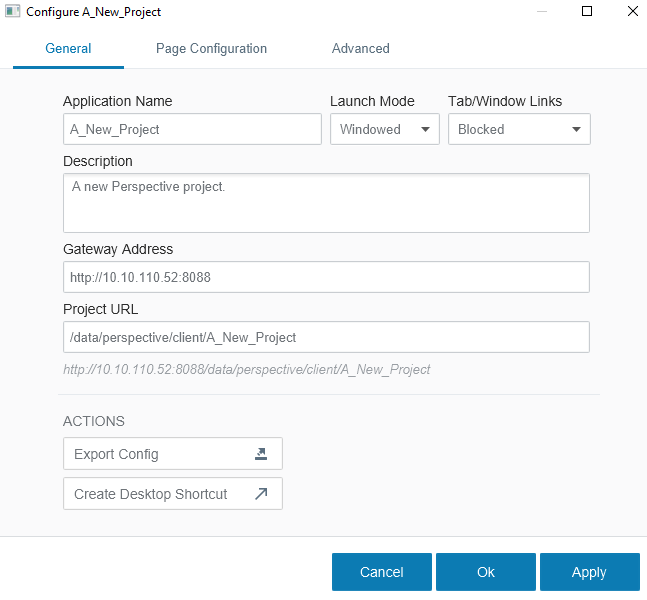The width and height of the screenshot is (647, 600).
Task: Maximize the Configure window
Action: coord(587,11)
